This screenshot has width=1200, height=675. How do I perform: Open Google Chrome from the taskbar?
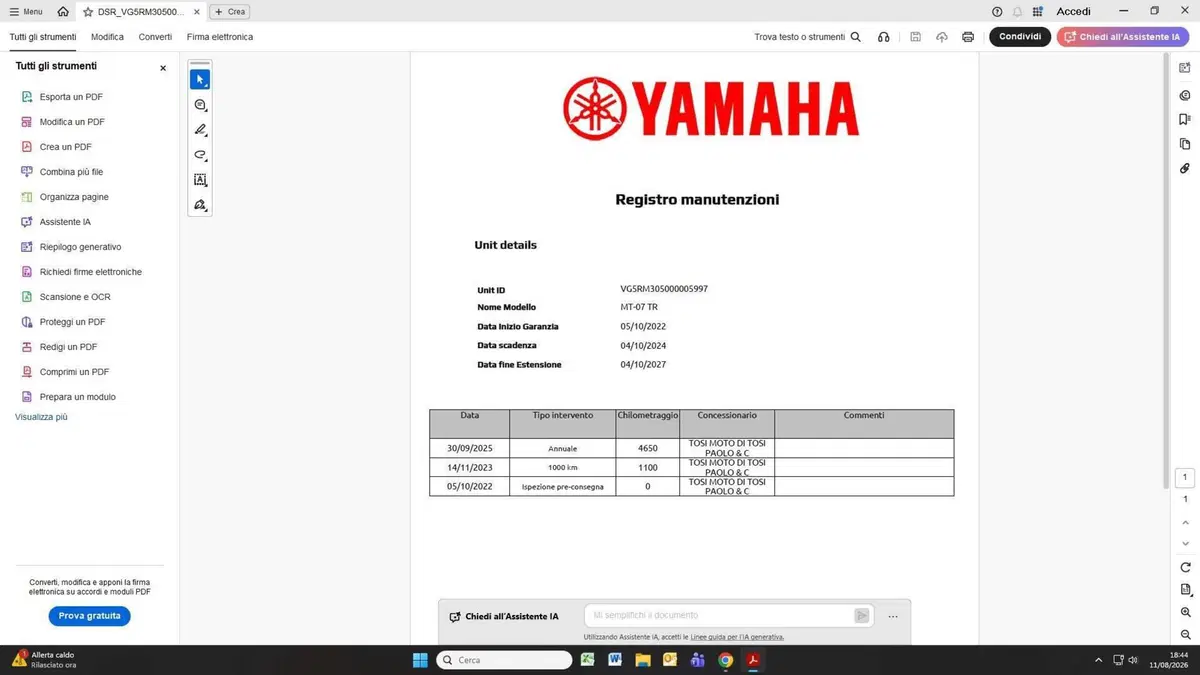click(726, 660)
